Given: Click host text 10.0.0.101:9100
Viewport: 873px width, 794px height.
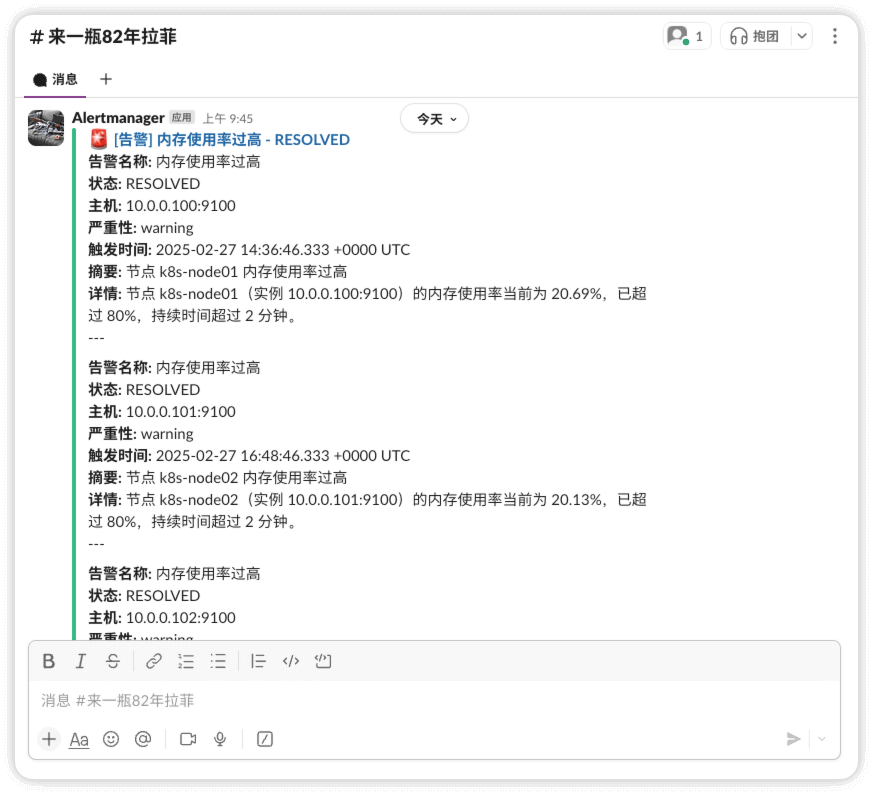Looking at the screenshot, I should [x=181, y=412].
